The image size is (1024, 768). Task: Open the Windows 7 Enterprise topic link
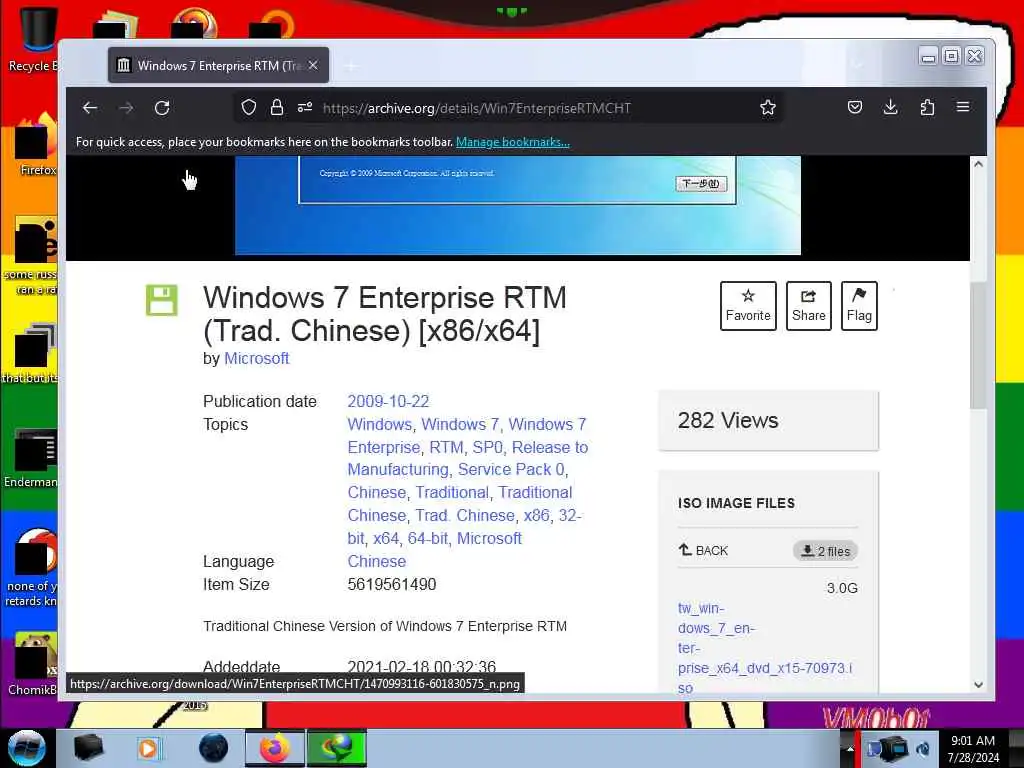pos(467,436)
